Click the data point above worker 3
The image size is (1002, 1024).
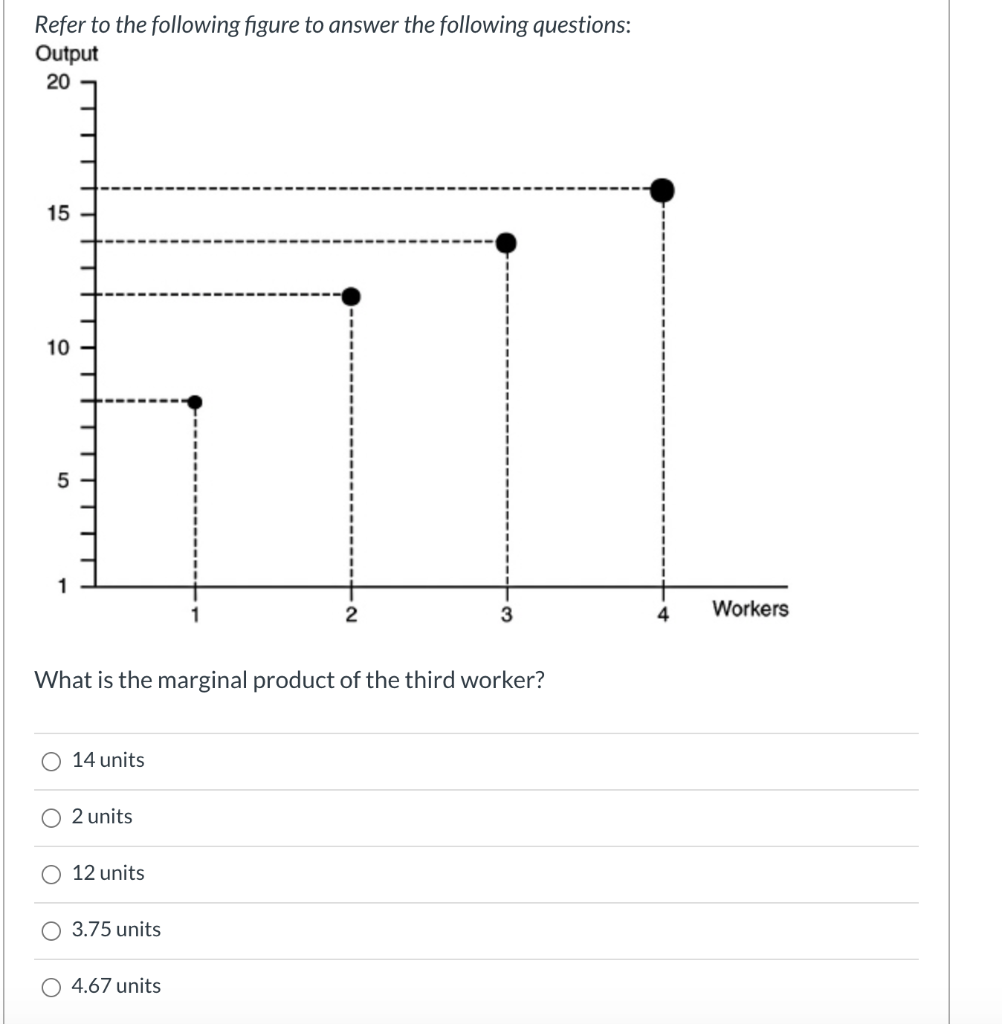[x=508, y=241]
